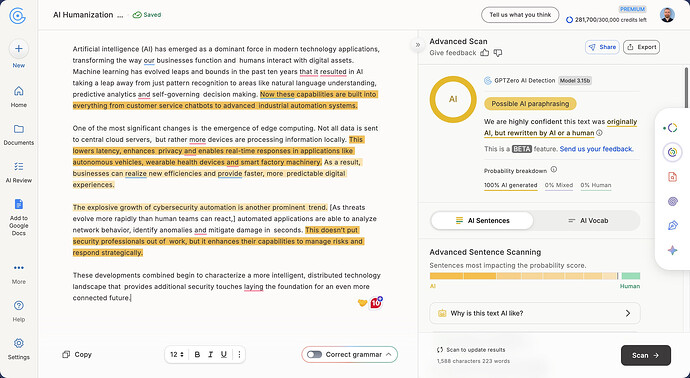Click the AI circular result gauge
Image resolution: width=690 pixels, height=378 pixels.
453,99
